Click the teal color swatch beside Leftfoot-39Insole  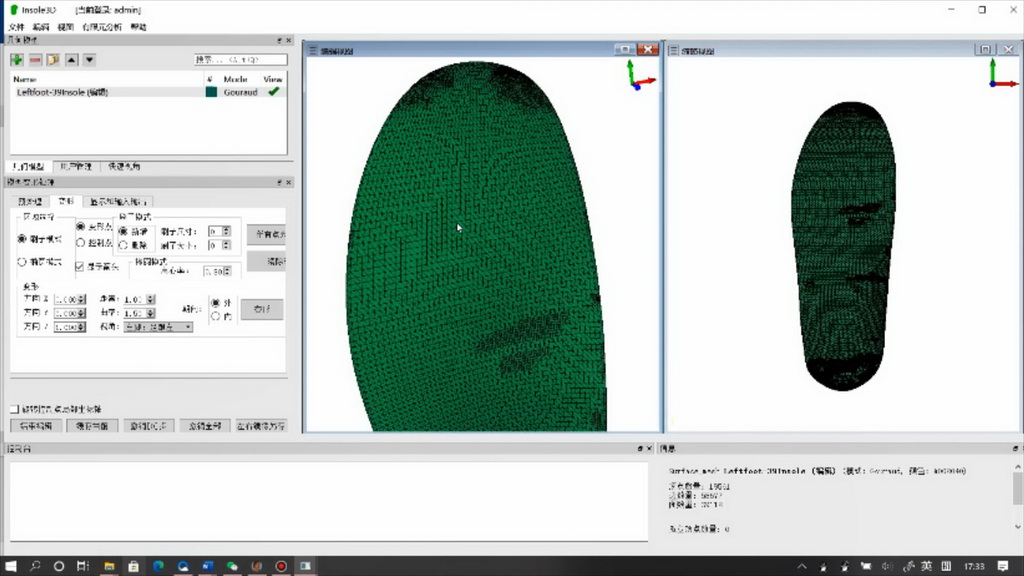pos(210,91)
